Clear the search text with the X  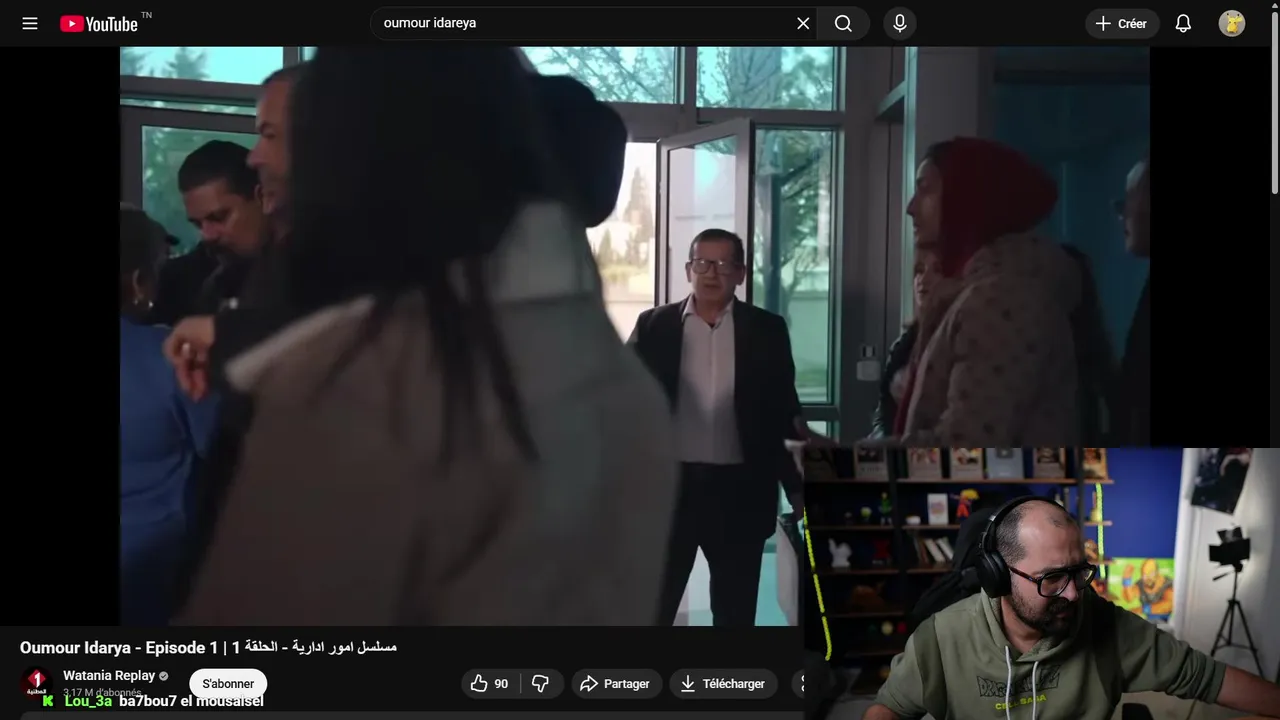tap(803, 23)
